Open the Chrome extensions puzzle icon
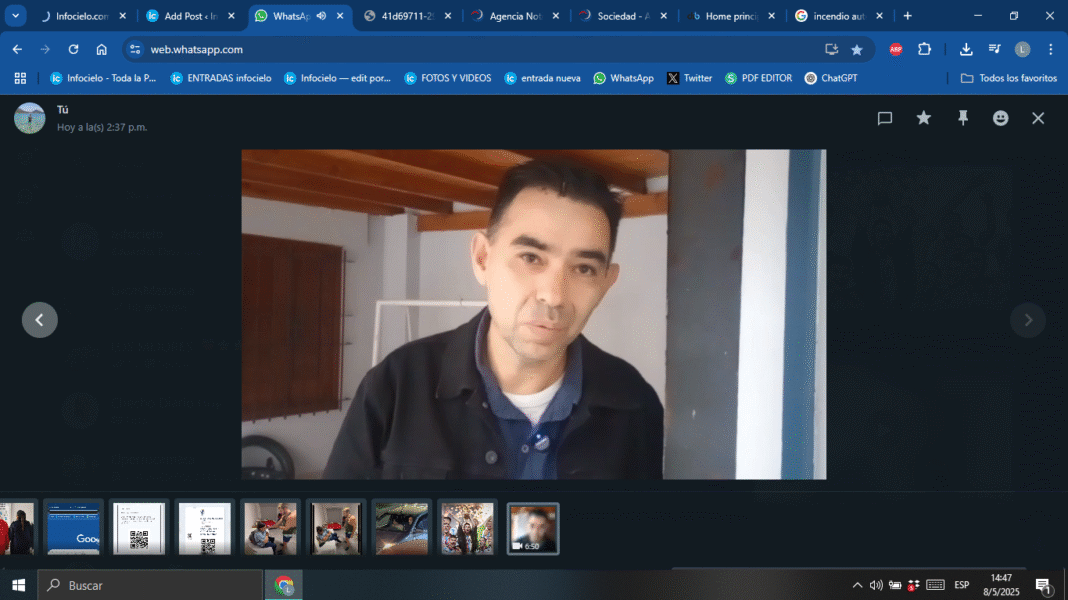This screenshot has width=1068, height=600. tap(924, 50)
